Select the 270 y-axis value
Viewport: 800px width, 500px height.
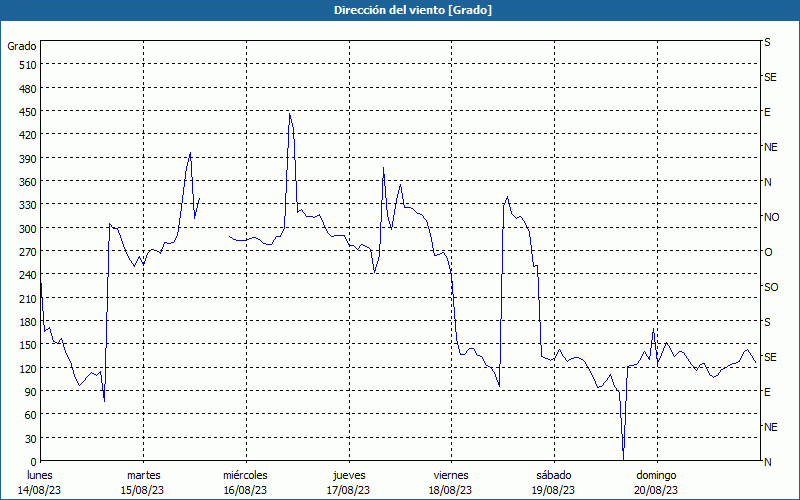click(x=28, y=252)
